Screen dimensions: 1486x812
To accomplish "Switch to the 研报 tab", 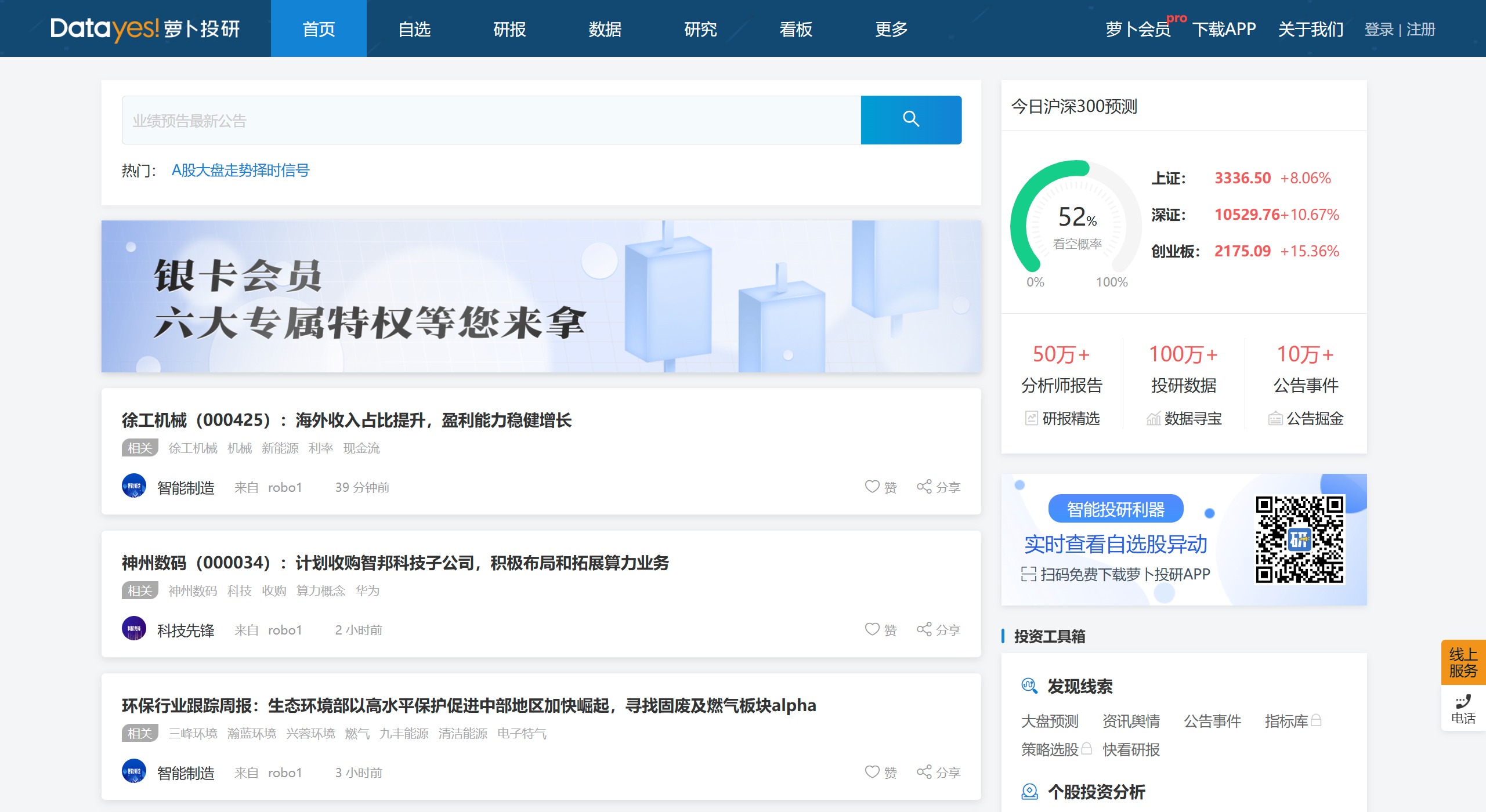I will 509,28.
